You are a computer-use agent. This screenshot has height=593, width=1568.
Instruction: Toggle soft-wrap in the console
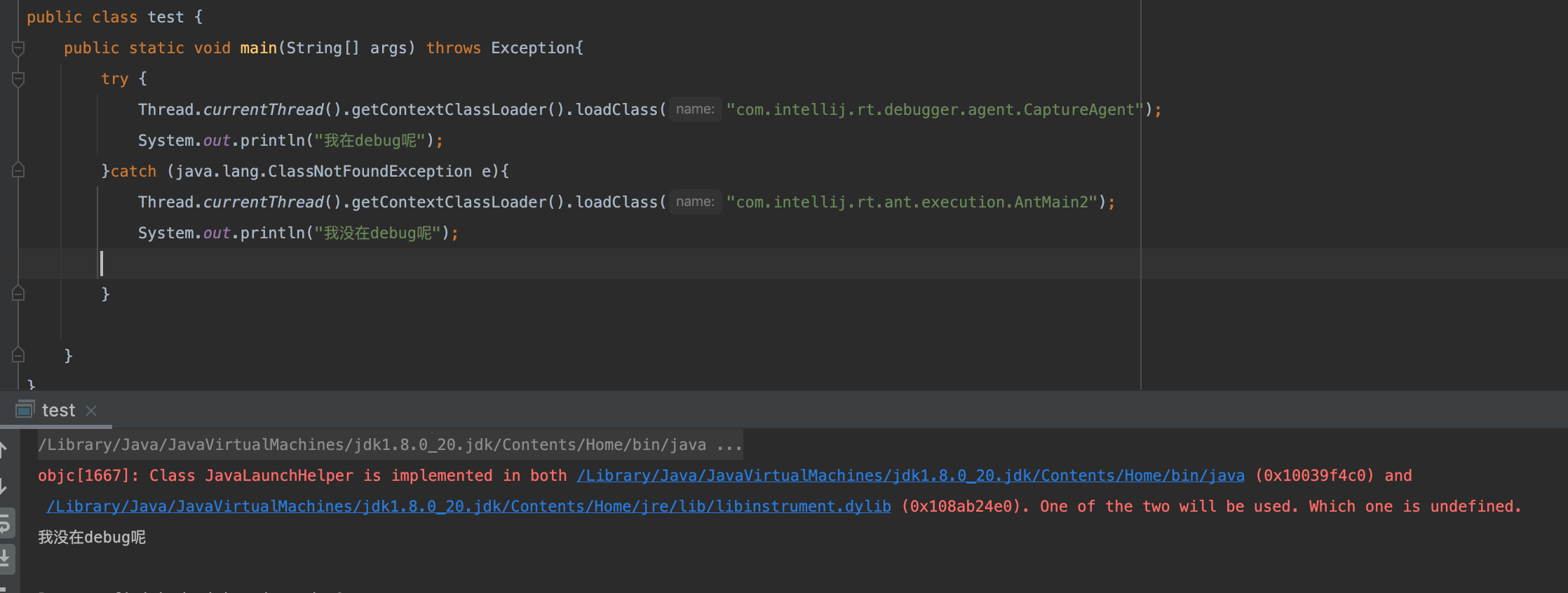(x=5, y=523)
